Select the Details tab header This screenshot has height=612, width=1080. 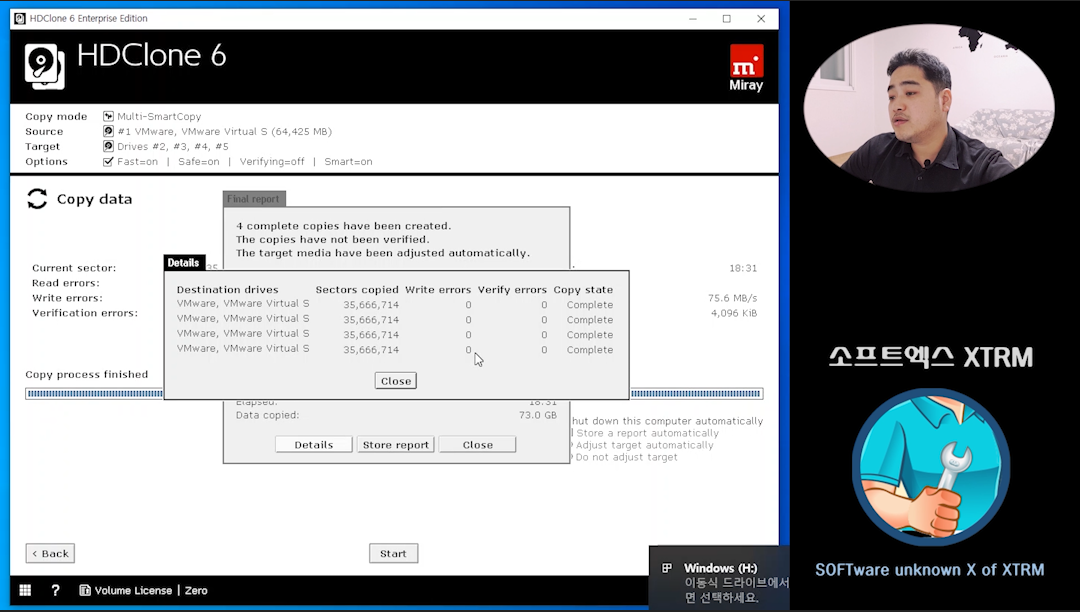coord(183,263)
